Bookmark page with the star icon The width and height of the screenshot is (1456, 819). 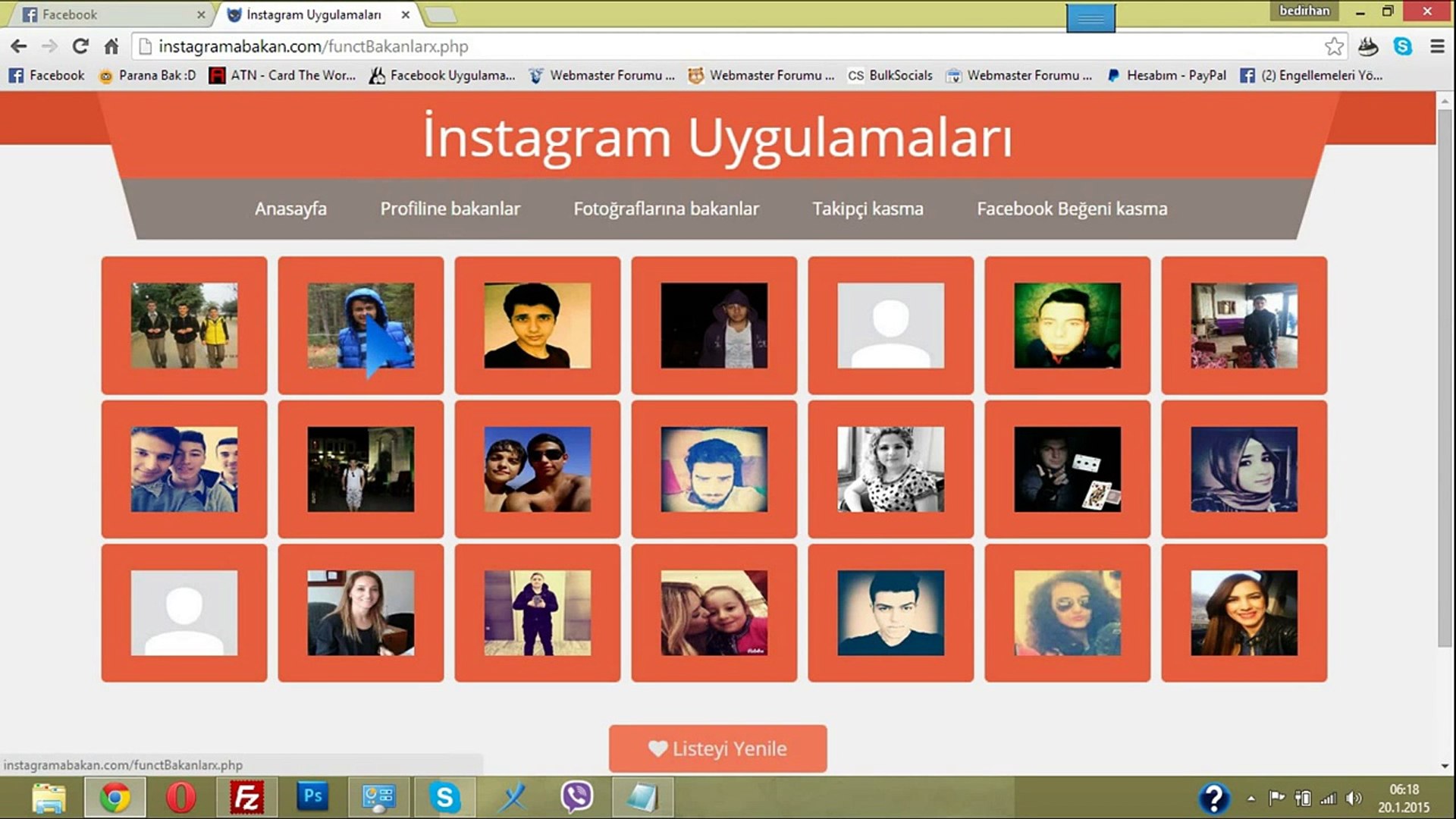coord(1334,46)
